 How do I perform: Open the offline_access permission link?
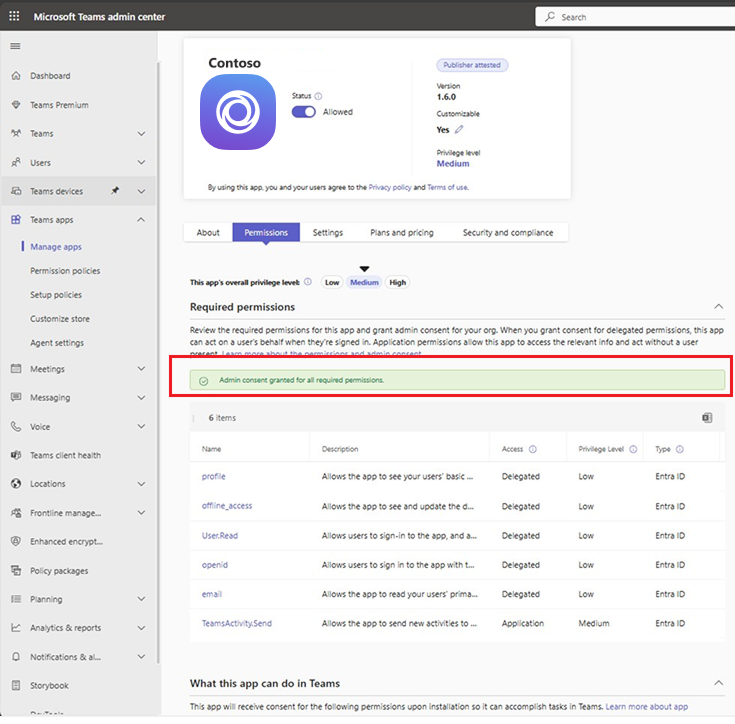[x=227, y=506]
